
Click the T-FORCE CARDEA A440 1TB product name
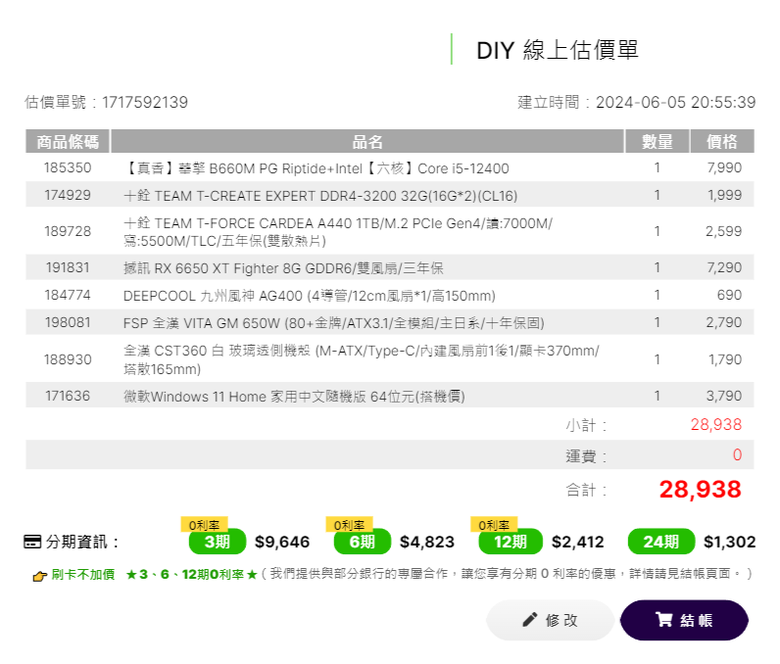point(338,232)
